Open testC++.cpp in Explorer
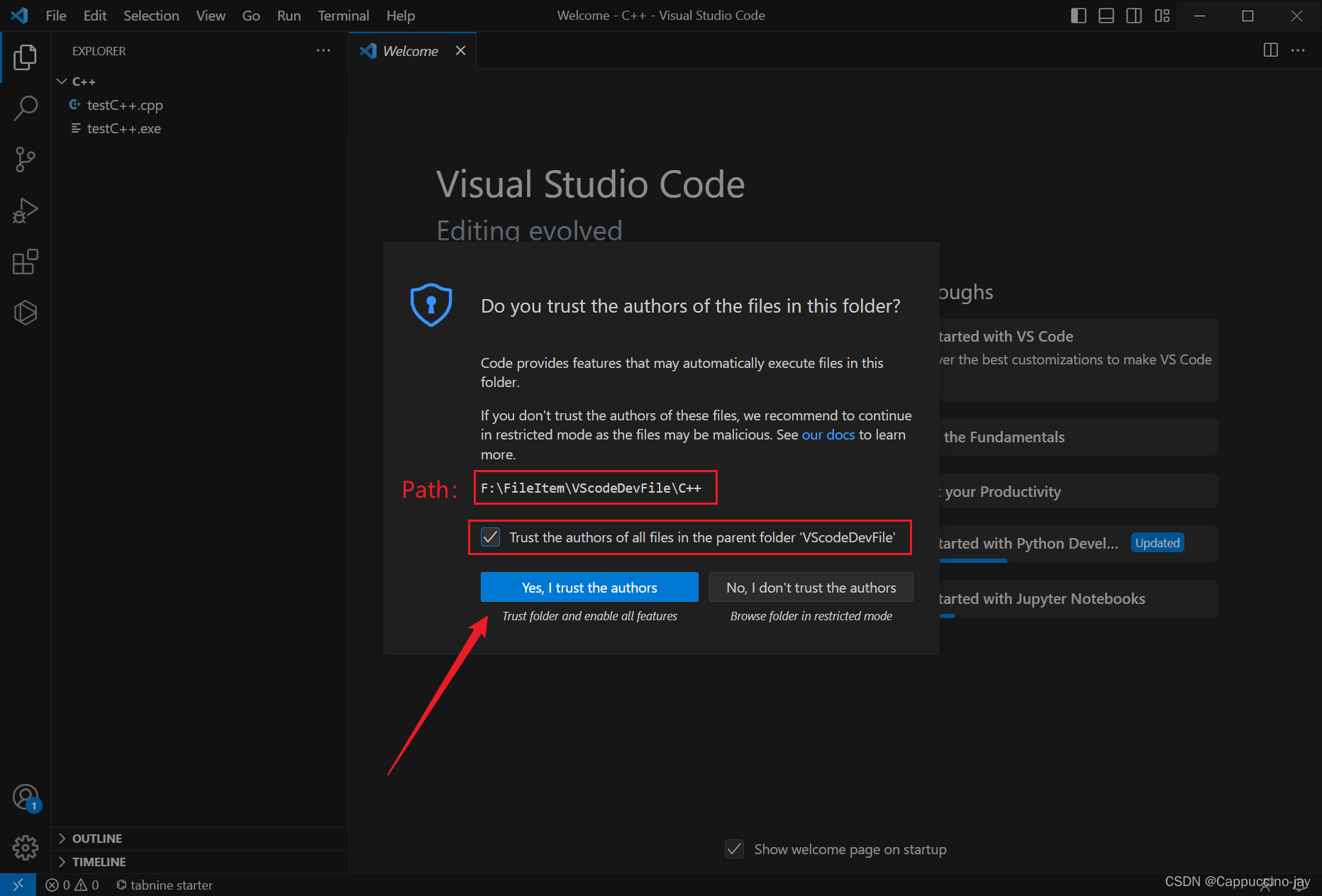Viewport: 1322px width, 896px height. [x=199, y=105]
